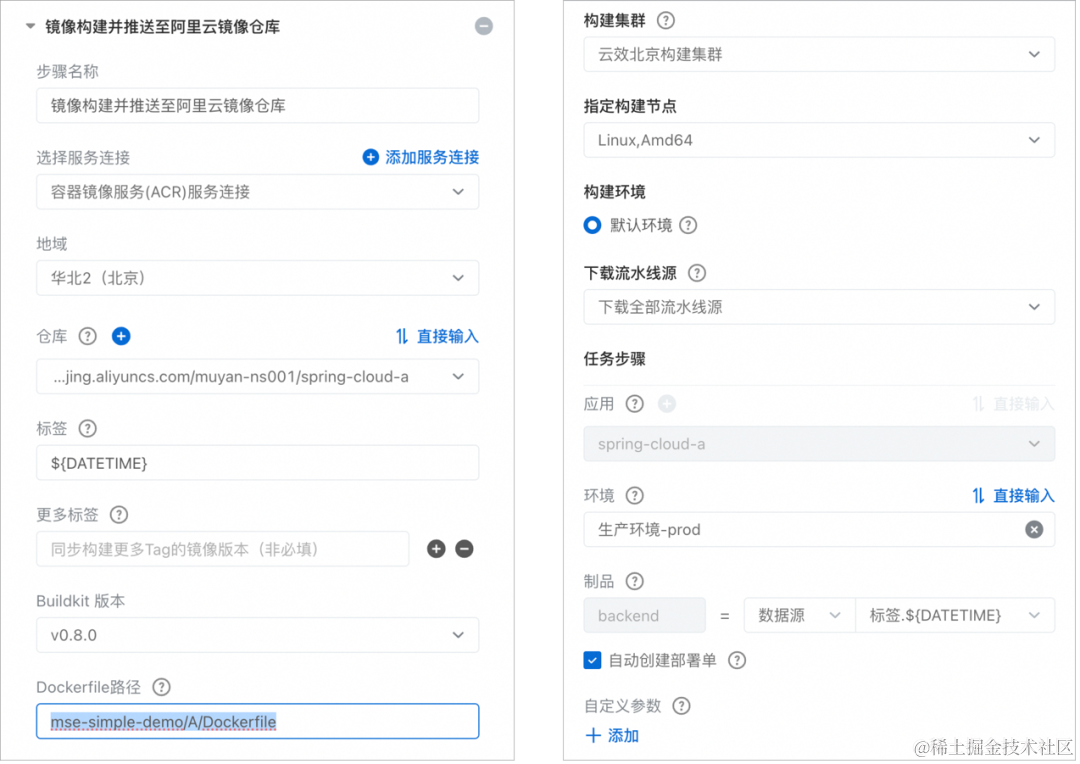Collapse the 镜像构建并推送至阿里云镜像仓库 section
Screen dimensions: 1080x764
pos(31,27)
